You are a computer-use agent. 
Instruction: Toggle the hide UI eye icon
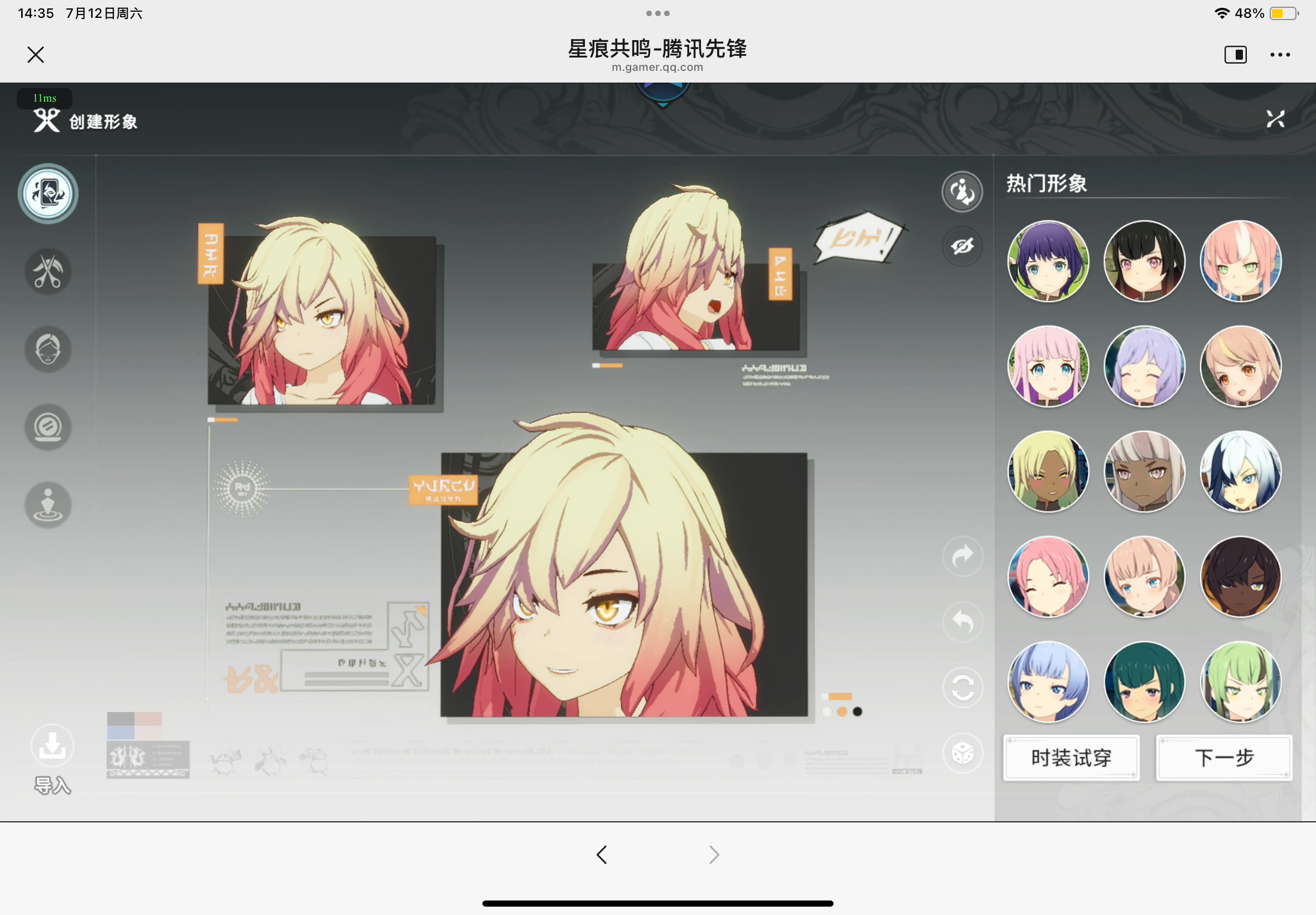click(x=962, y=247)
